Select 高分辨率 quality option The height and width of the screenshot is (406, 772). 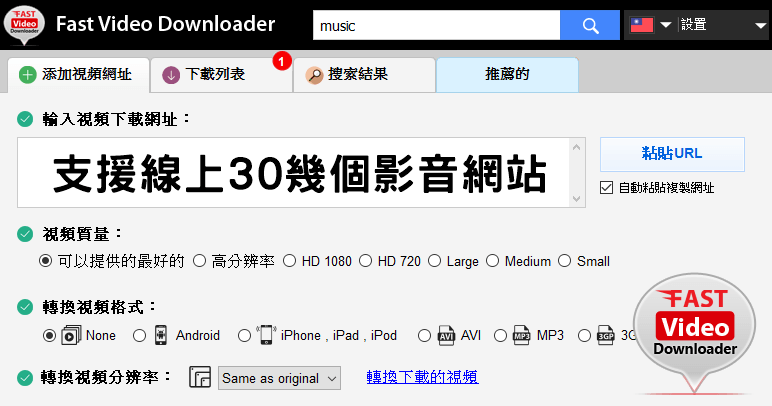click(x=199, y=261)
